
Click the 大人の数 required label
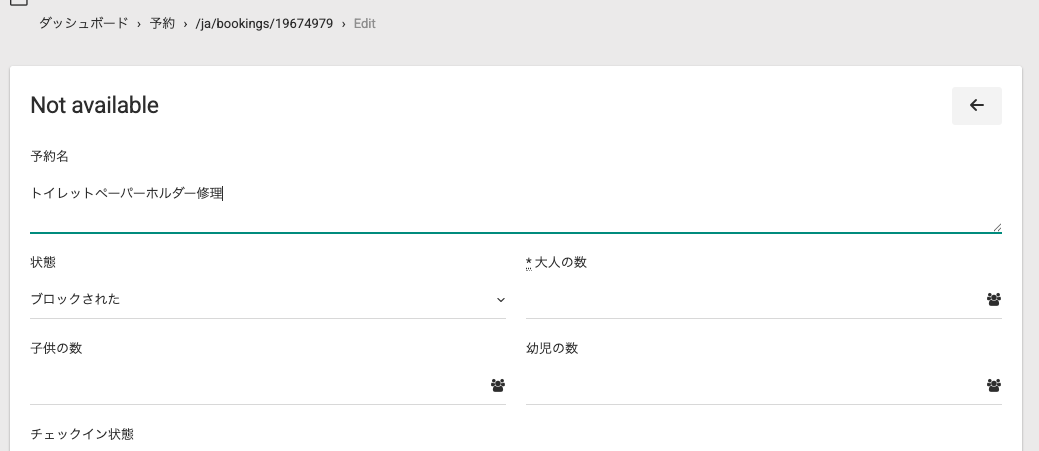pyautogui.click(x=557, y=262)
